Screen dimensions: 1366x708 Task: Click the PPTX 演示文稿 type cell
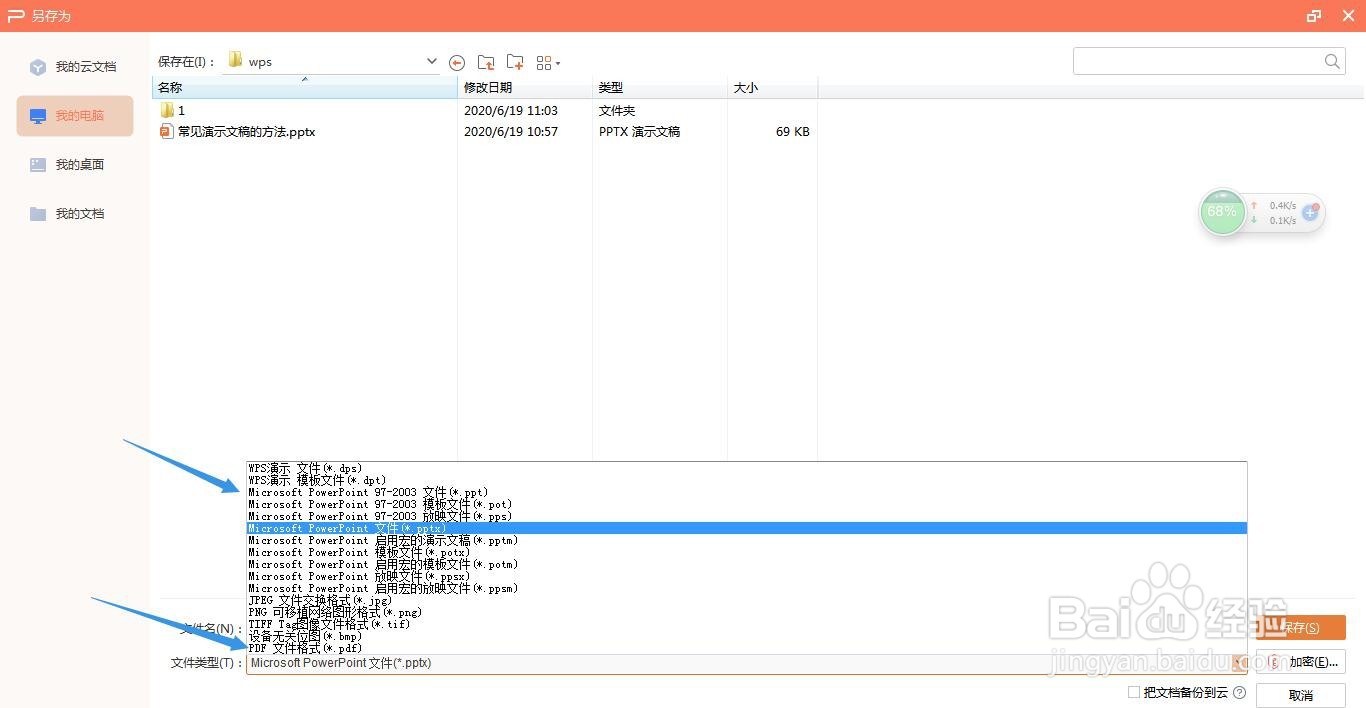coord(640,132)
